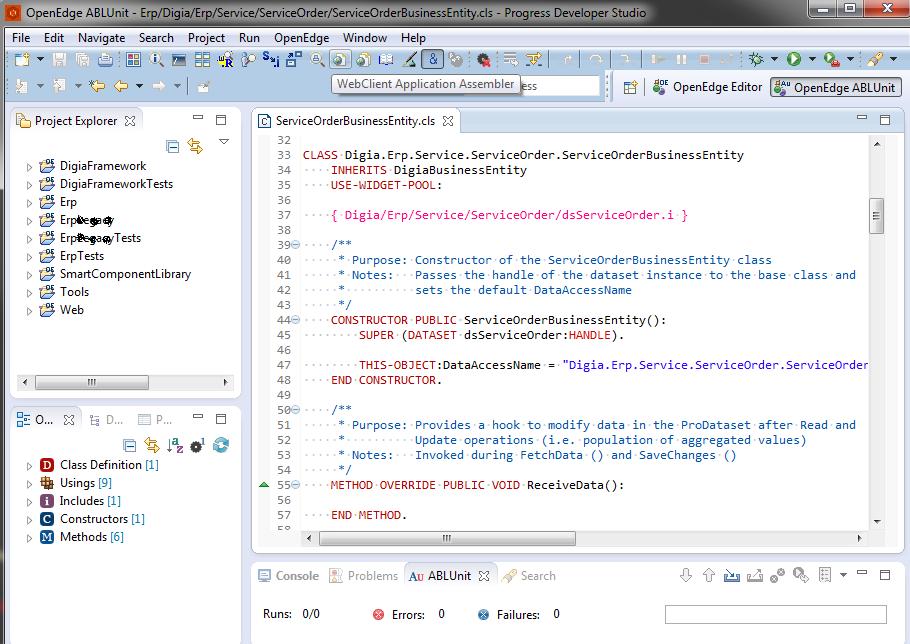
Task: Click the Print toolbar icon
Action: click(x=105, y=59)
